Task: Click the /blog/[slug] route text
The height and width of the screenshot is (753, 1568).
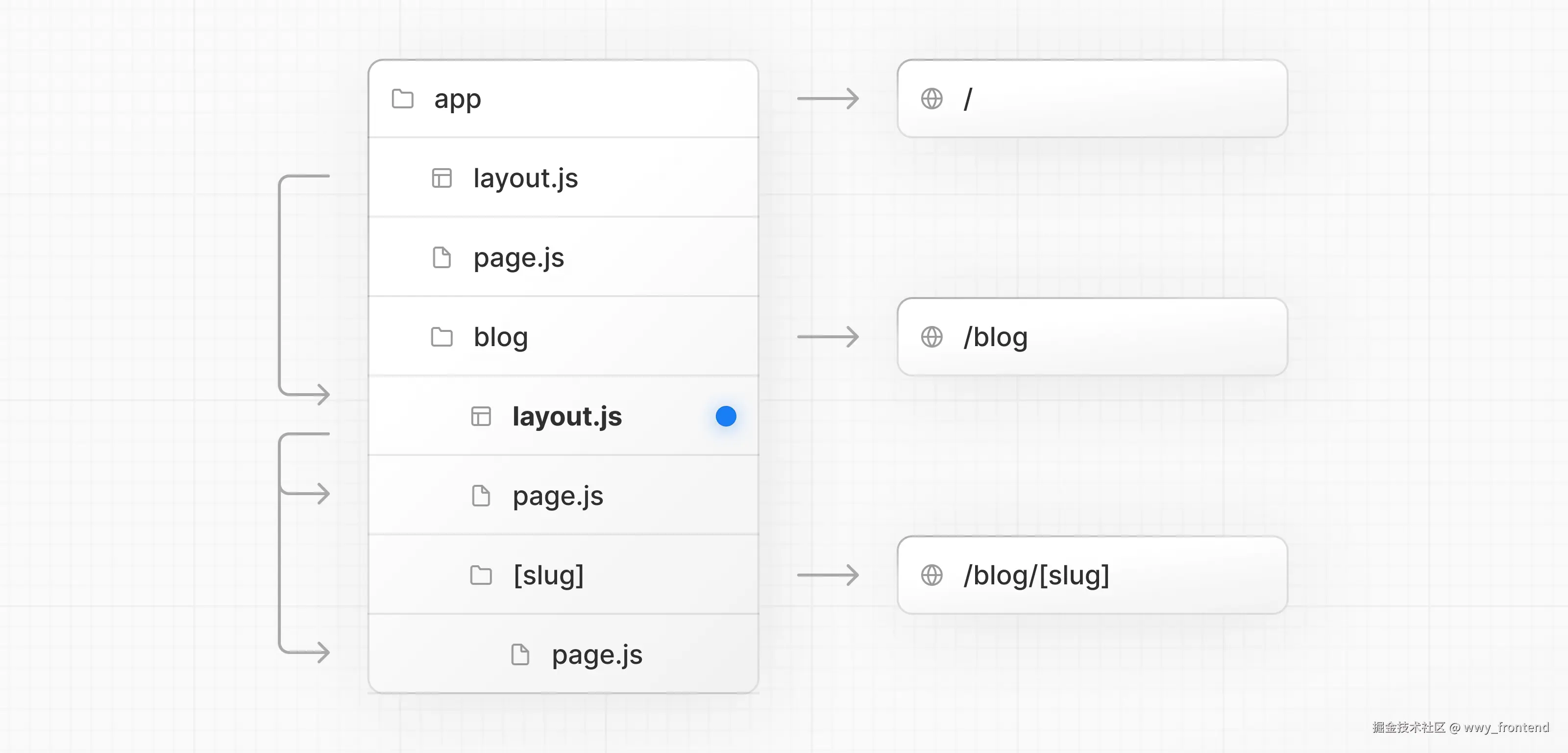Action: point(1036,575)
